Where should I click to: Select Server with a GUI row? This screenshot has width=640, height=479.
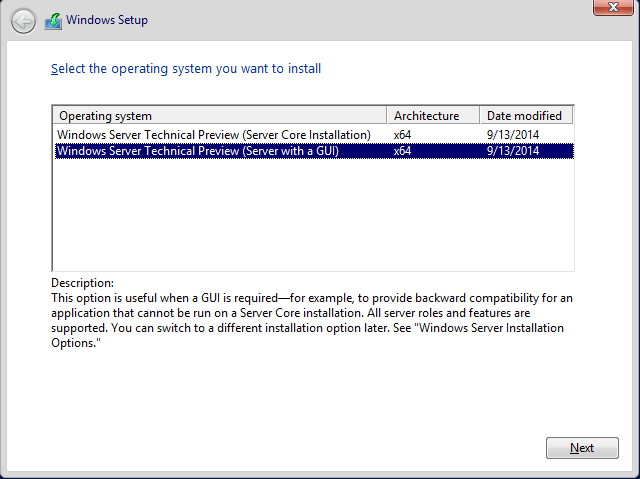(314, 151)
